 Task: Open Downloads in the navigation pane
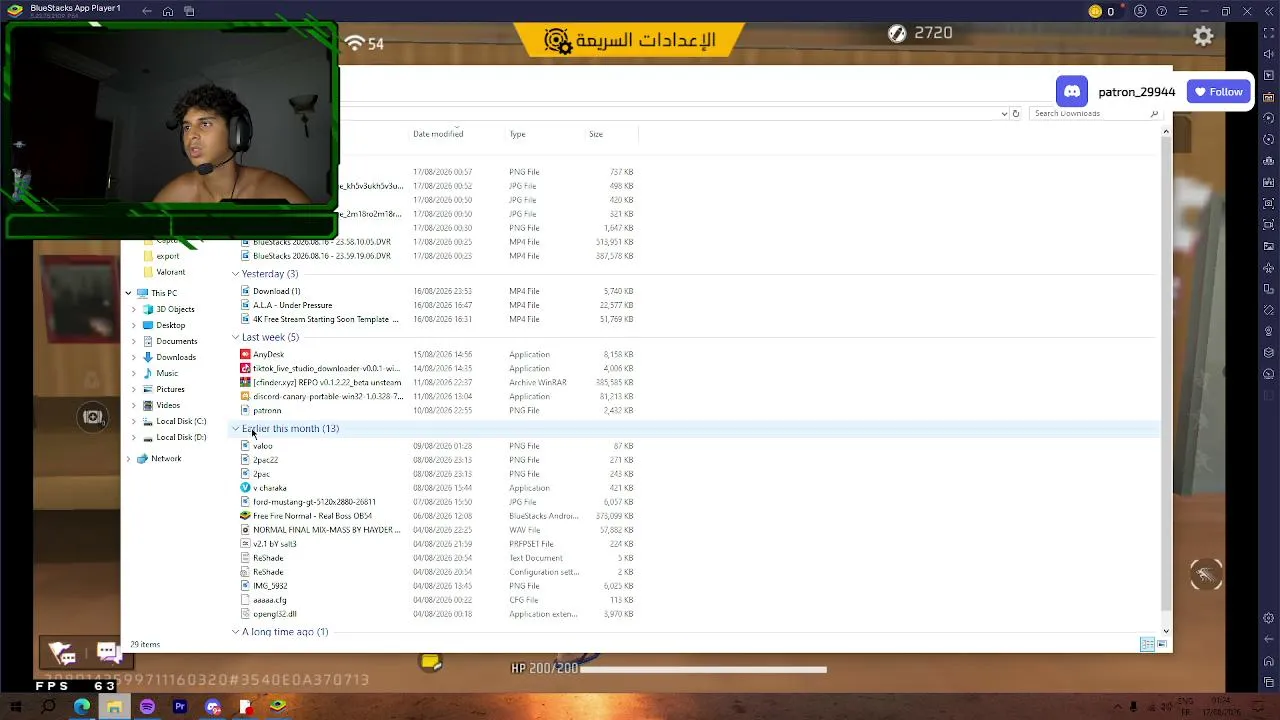click(175, 357)
